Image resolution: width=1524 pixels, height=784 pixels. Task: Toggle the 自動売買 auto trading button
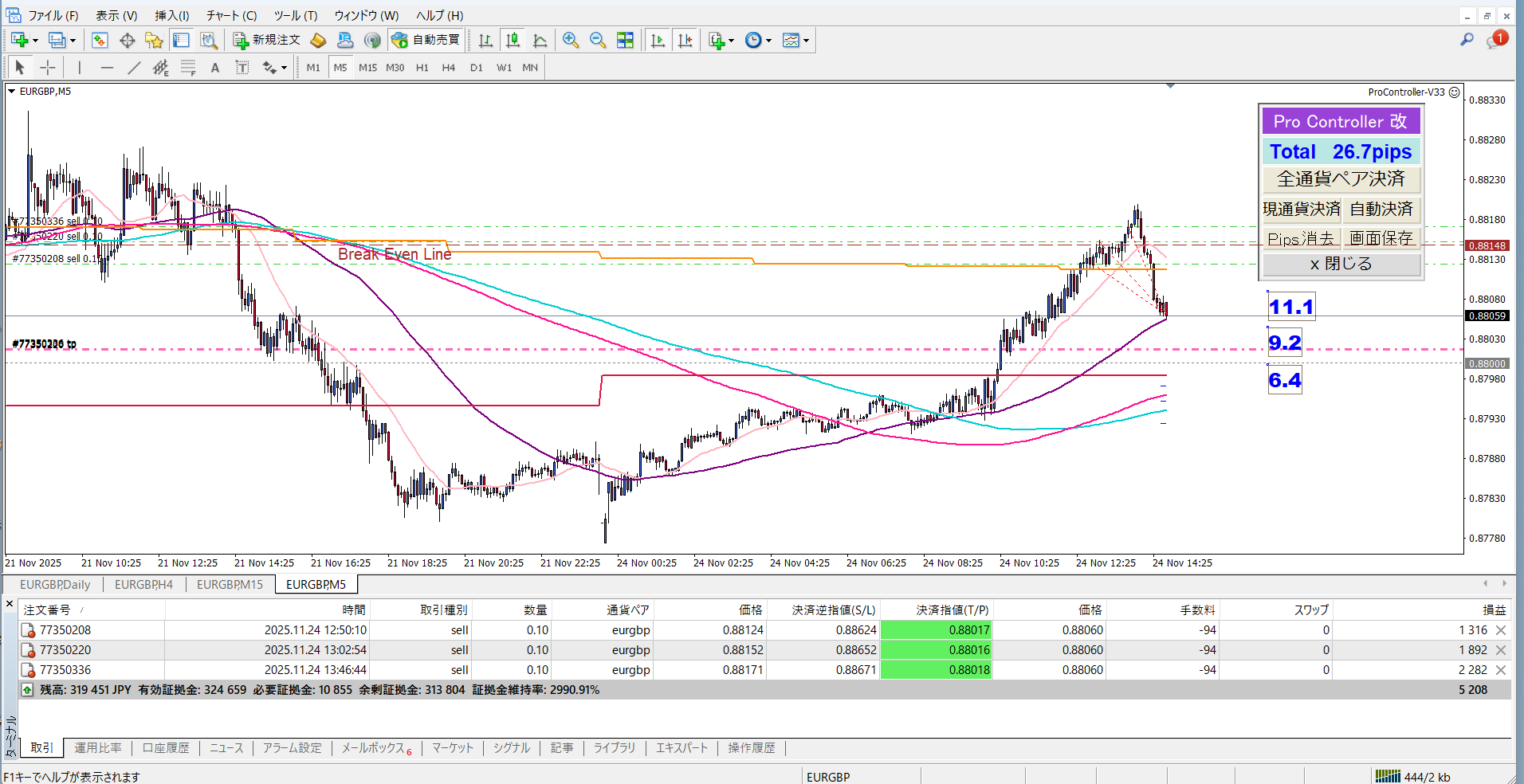426,40
